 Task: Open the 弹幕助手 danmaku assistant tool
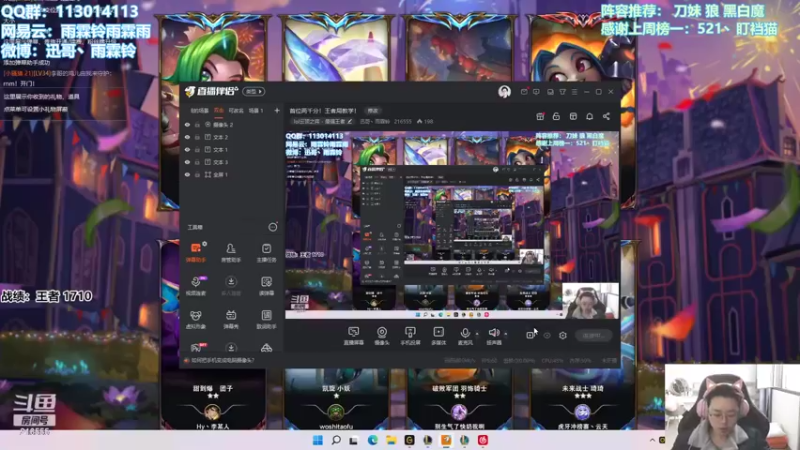pyautogui.click(x=195, y=252)
